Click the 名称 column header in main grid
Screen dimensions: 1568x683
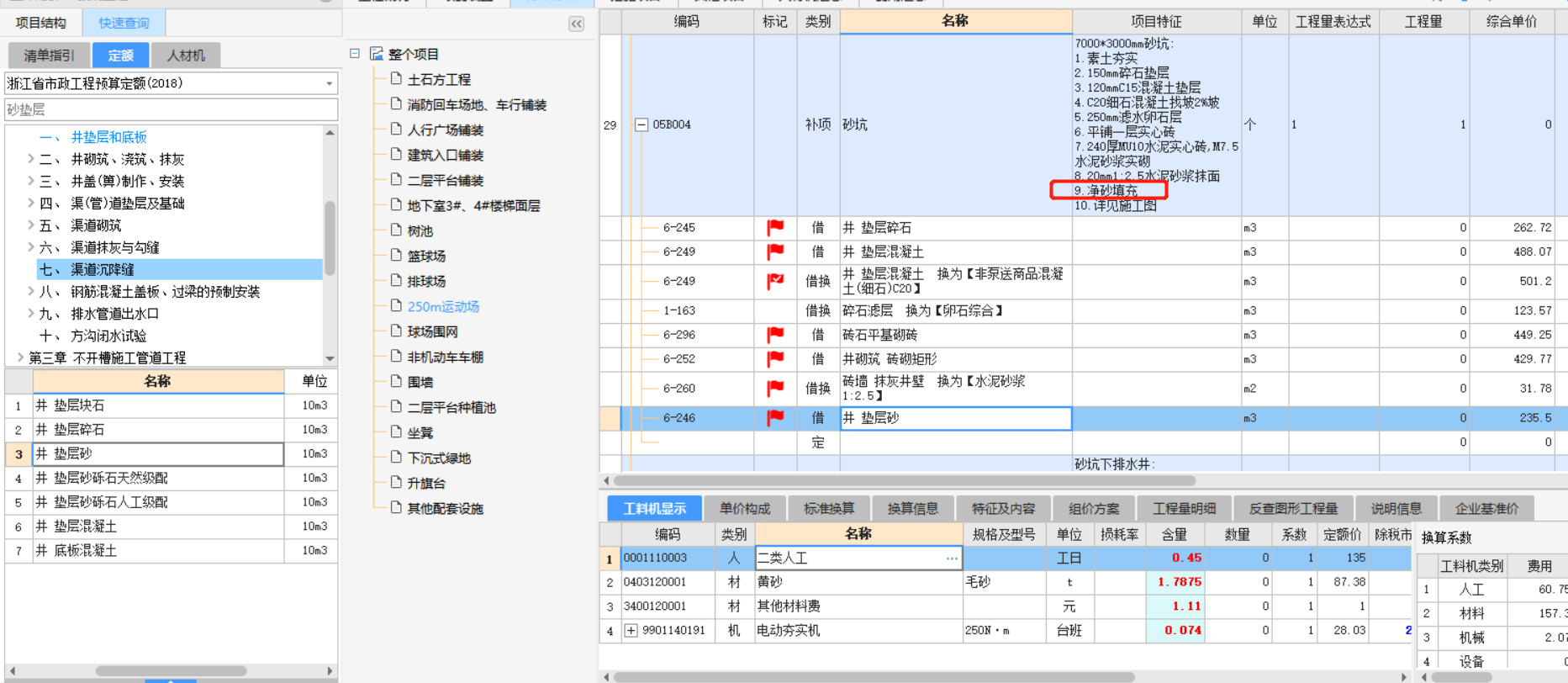pos(956,21)
